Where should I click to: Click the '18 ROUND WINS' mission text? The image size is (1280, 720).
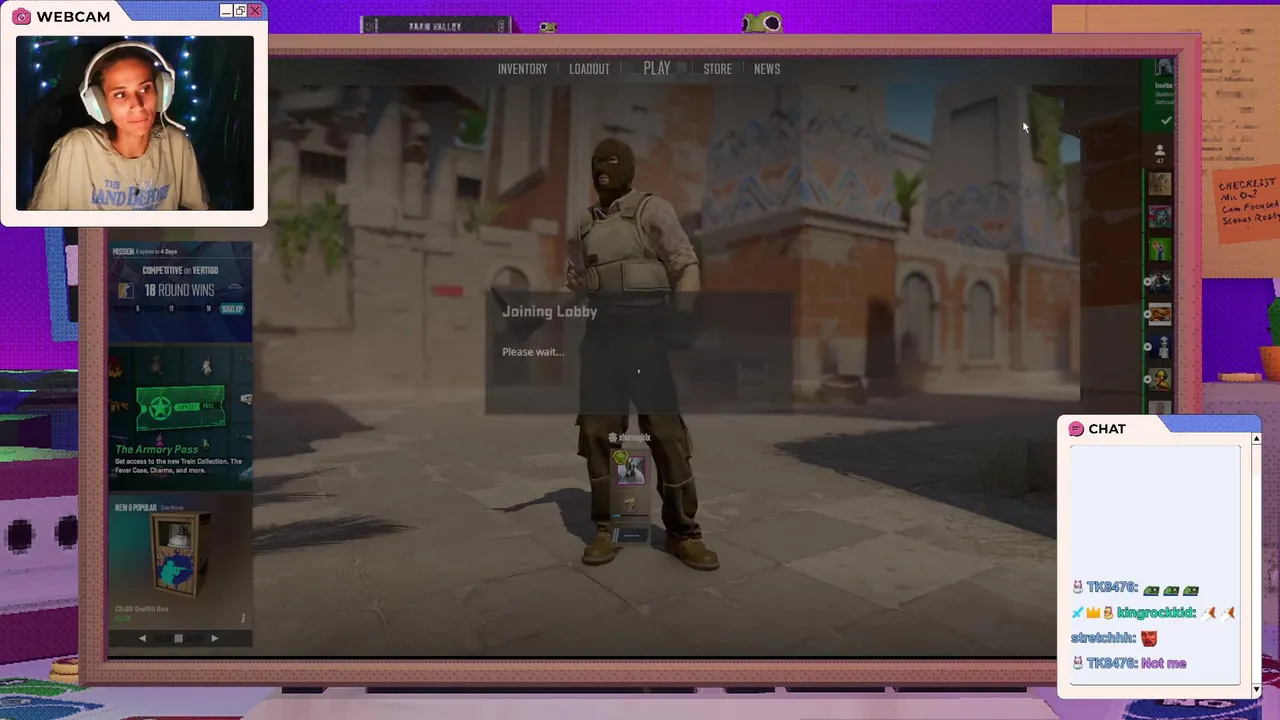tap(179, 290)
